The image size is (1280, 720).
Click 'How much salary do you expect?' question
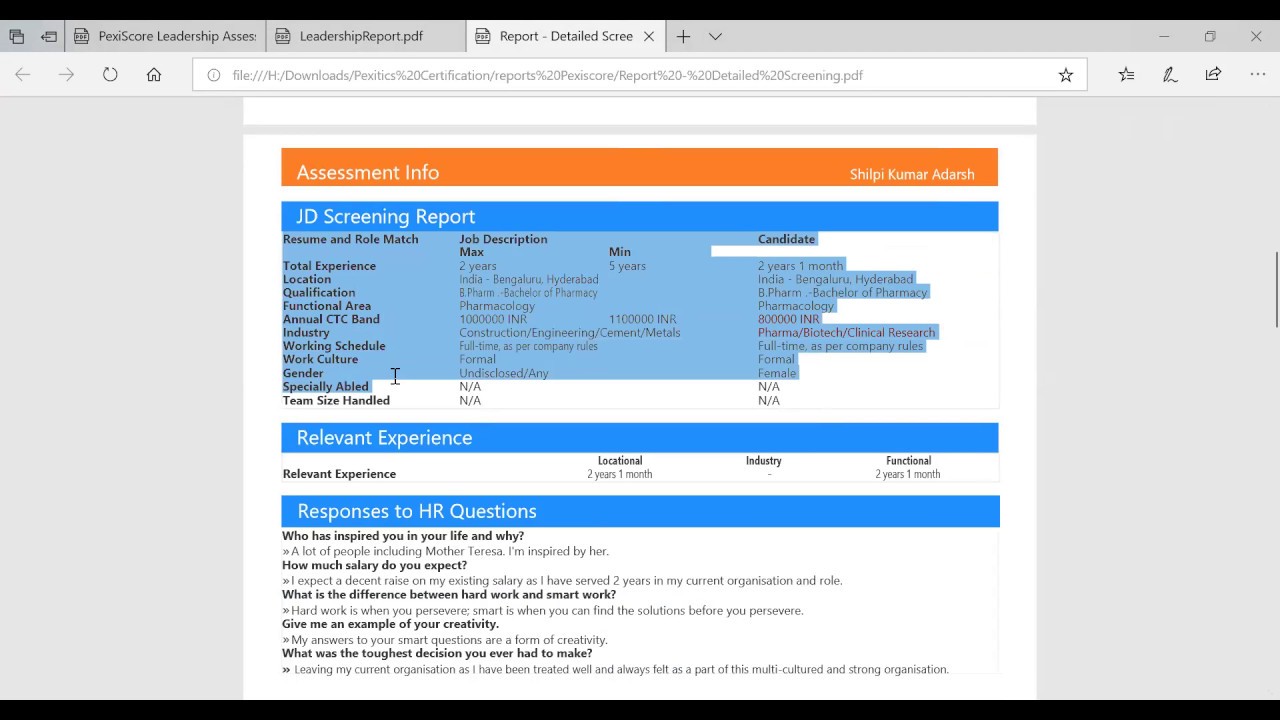pos(375,565)
